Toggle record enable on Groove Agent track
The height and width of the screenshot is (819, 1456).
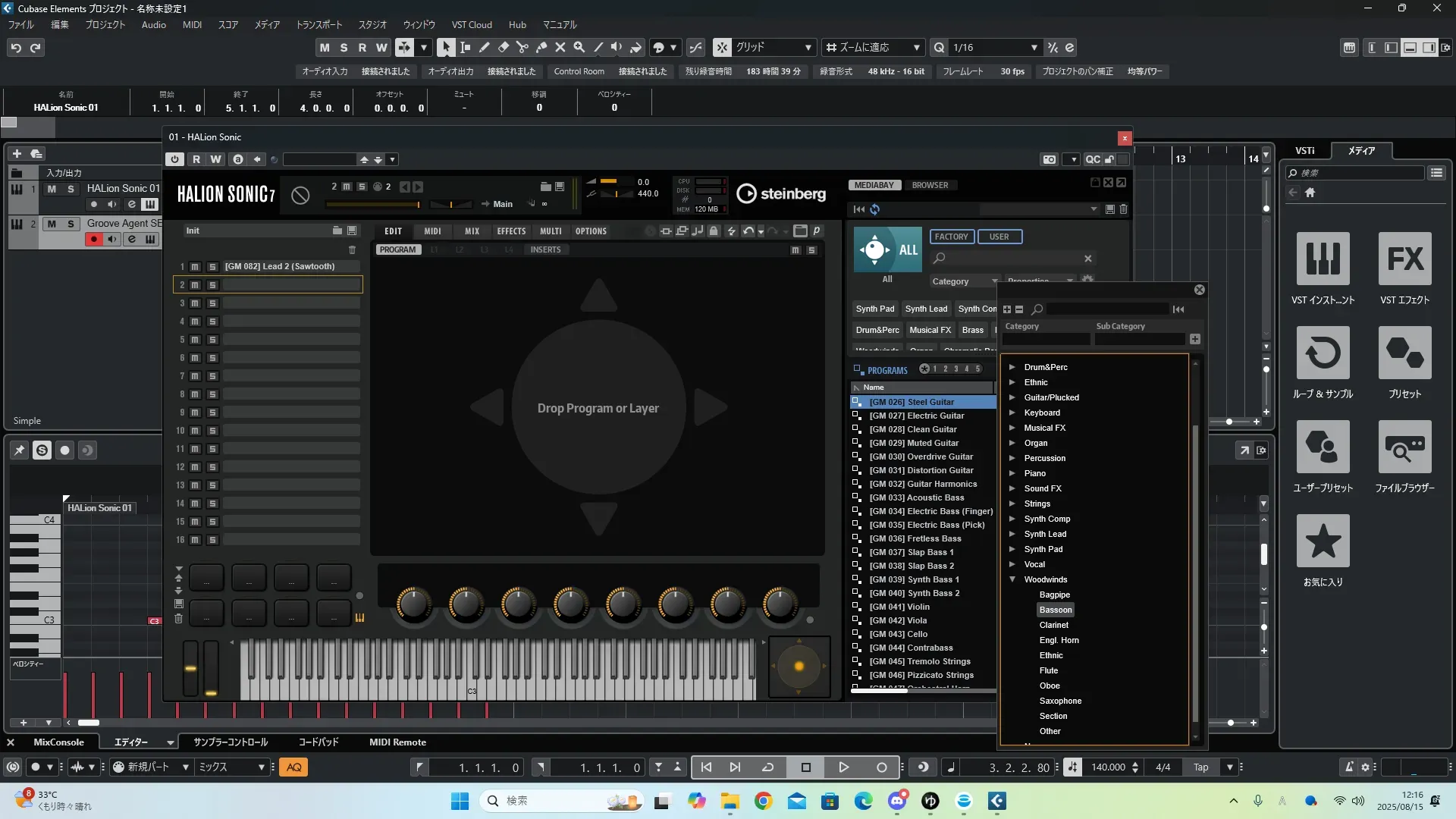pos(94,240)
